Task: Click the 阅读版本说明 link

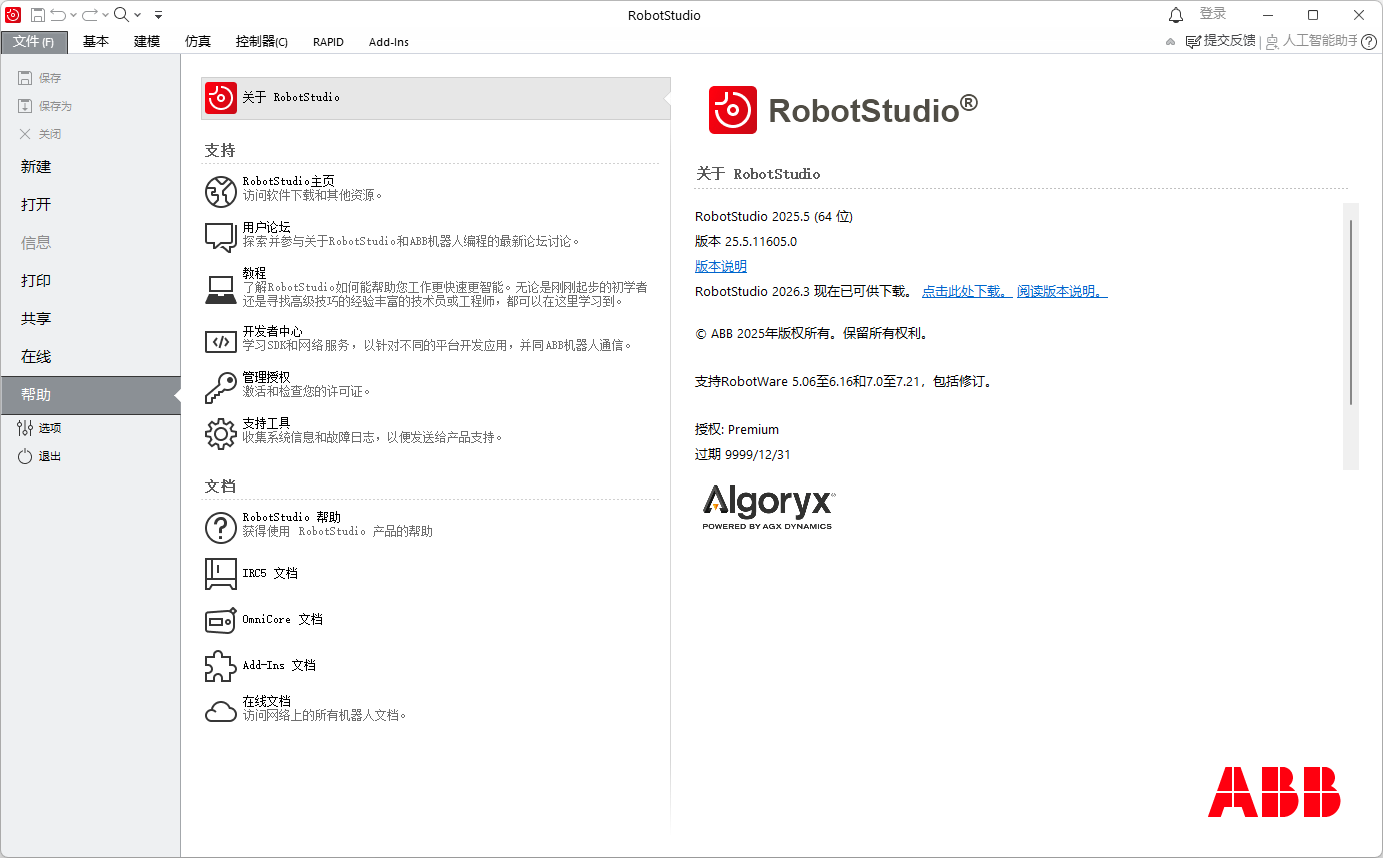Action: pos(1062,291)
